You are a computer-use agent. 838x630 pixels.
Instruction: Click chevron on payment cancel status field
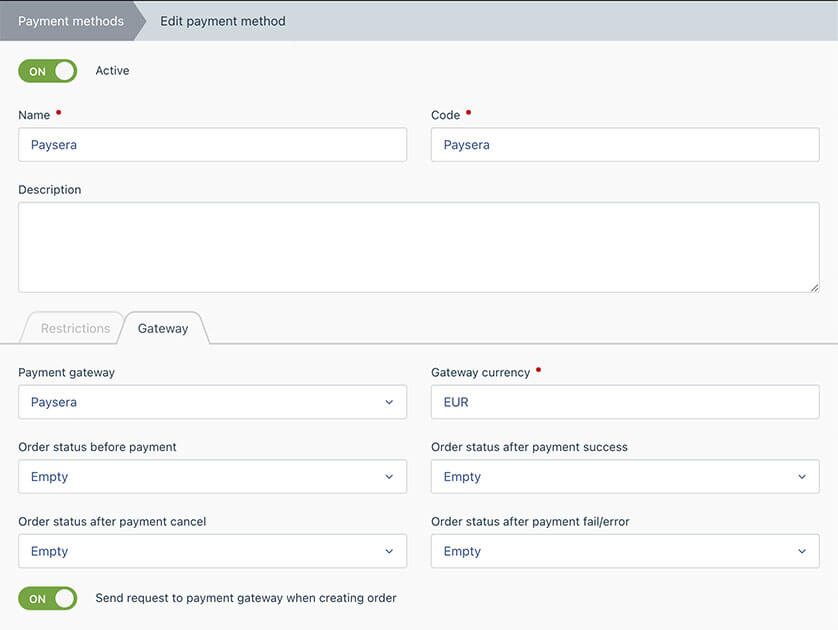point(389,551)
